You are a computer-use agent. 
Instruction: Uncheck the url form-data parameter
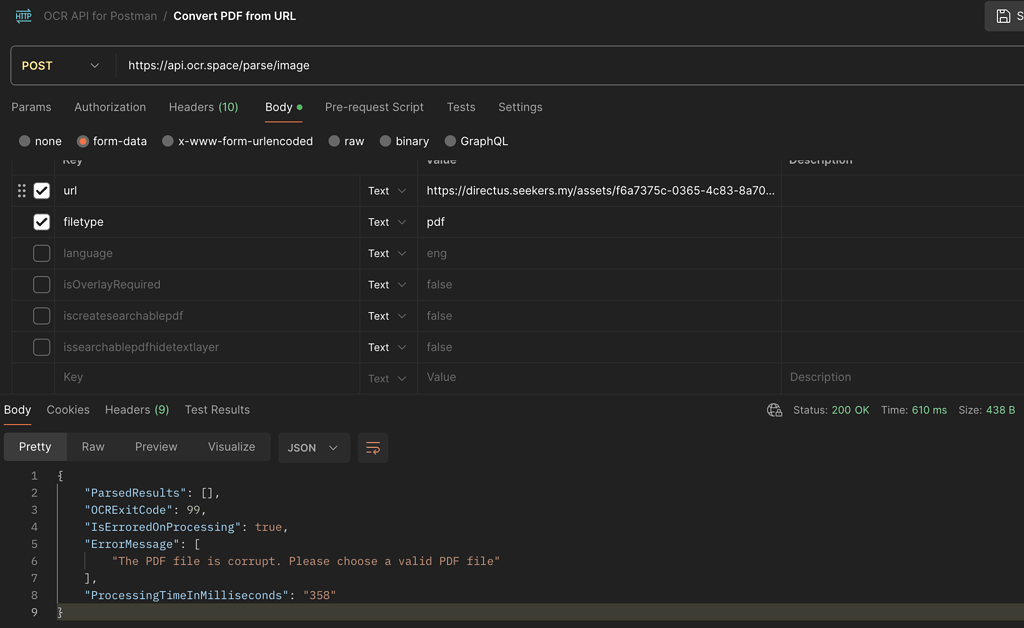click(41, 190)
